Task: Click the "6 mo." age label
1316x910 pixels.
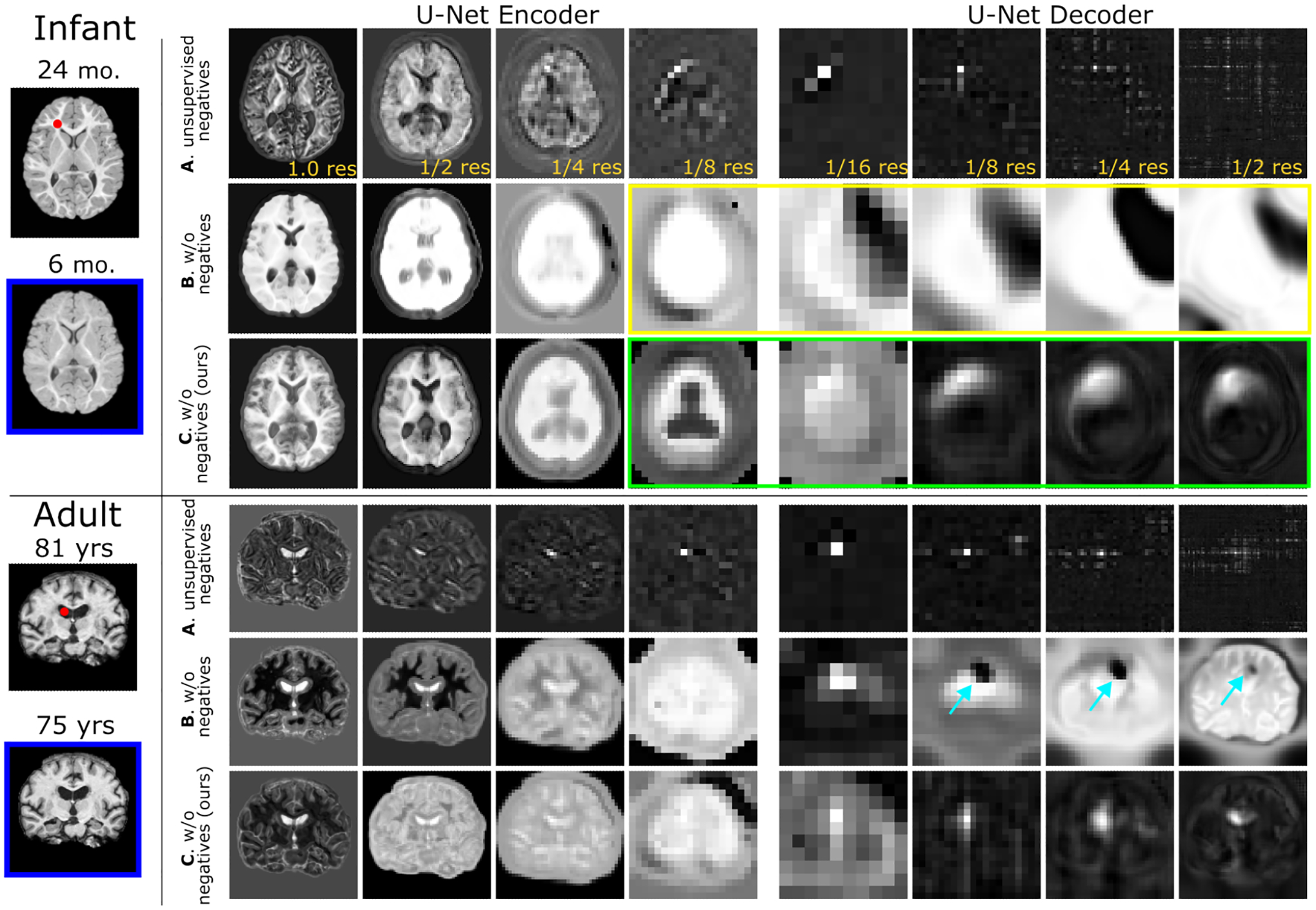Action: [81, 264]
